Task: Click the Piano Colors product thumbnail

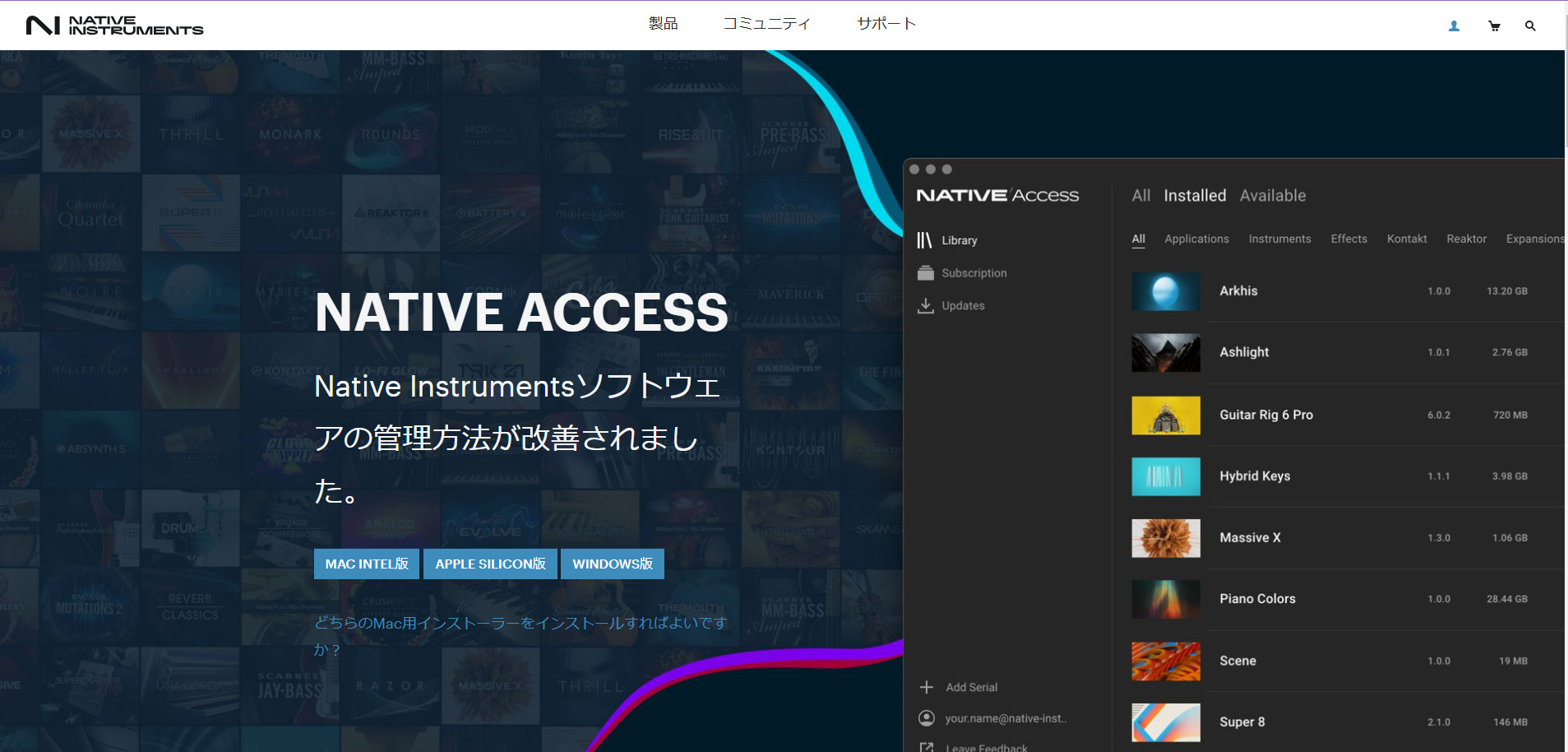Action: pyautogui.click(x=1166, y=599)
